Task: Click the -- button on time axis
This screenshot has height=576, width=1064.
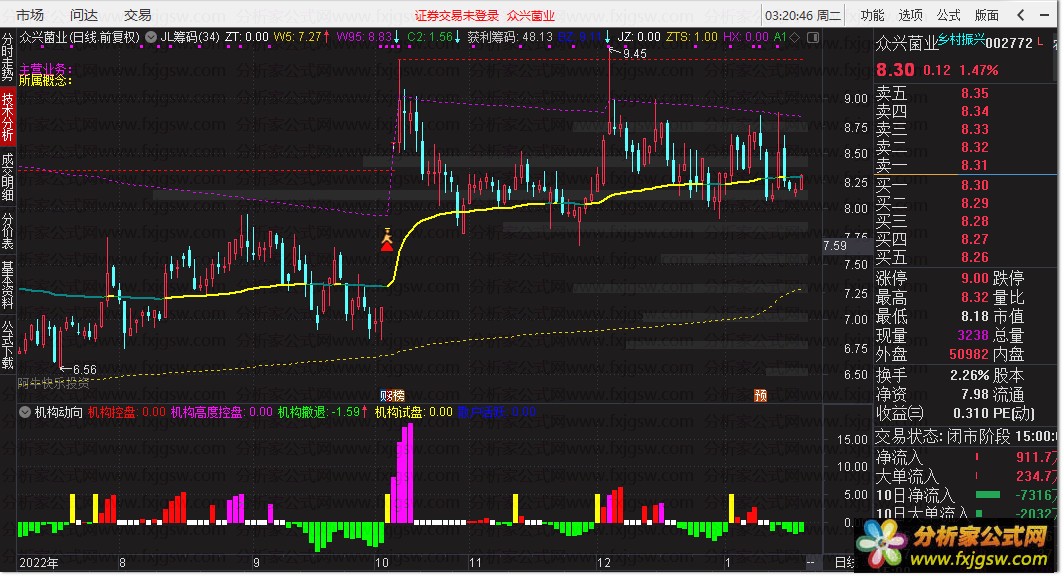Action: click(x=810, y=562)
